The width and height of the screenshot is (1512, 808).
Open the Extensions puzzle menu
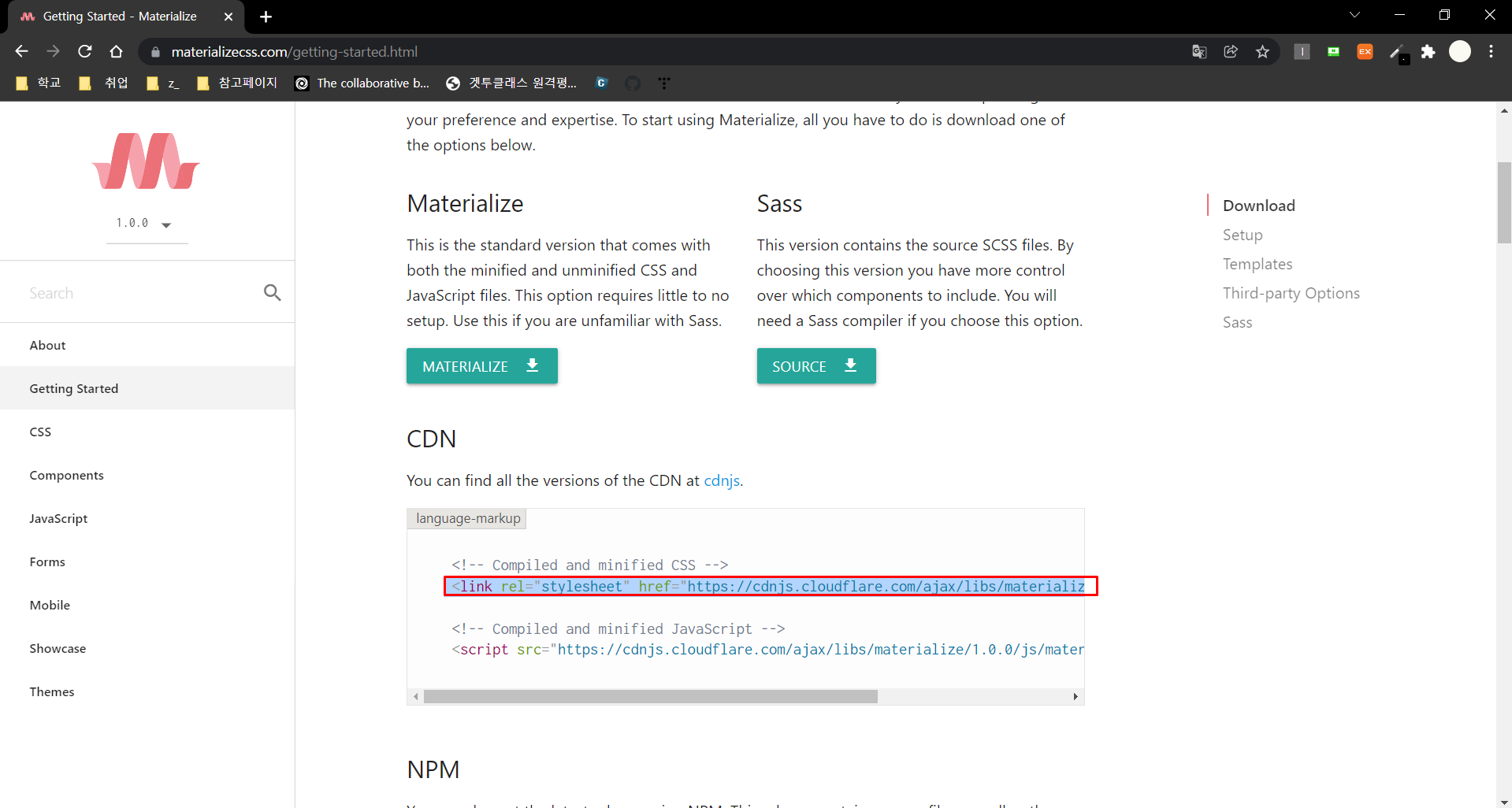click(x=1428, y=52)
